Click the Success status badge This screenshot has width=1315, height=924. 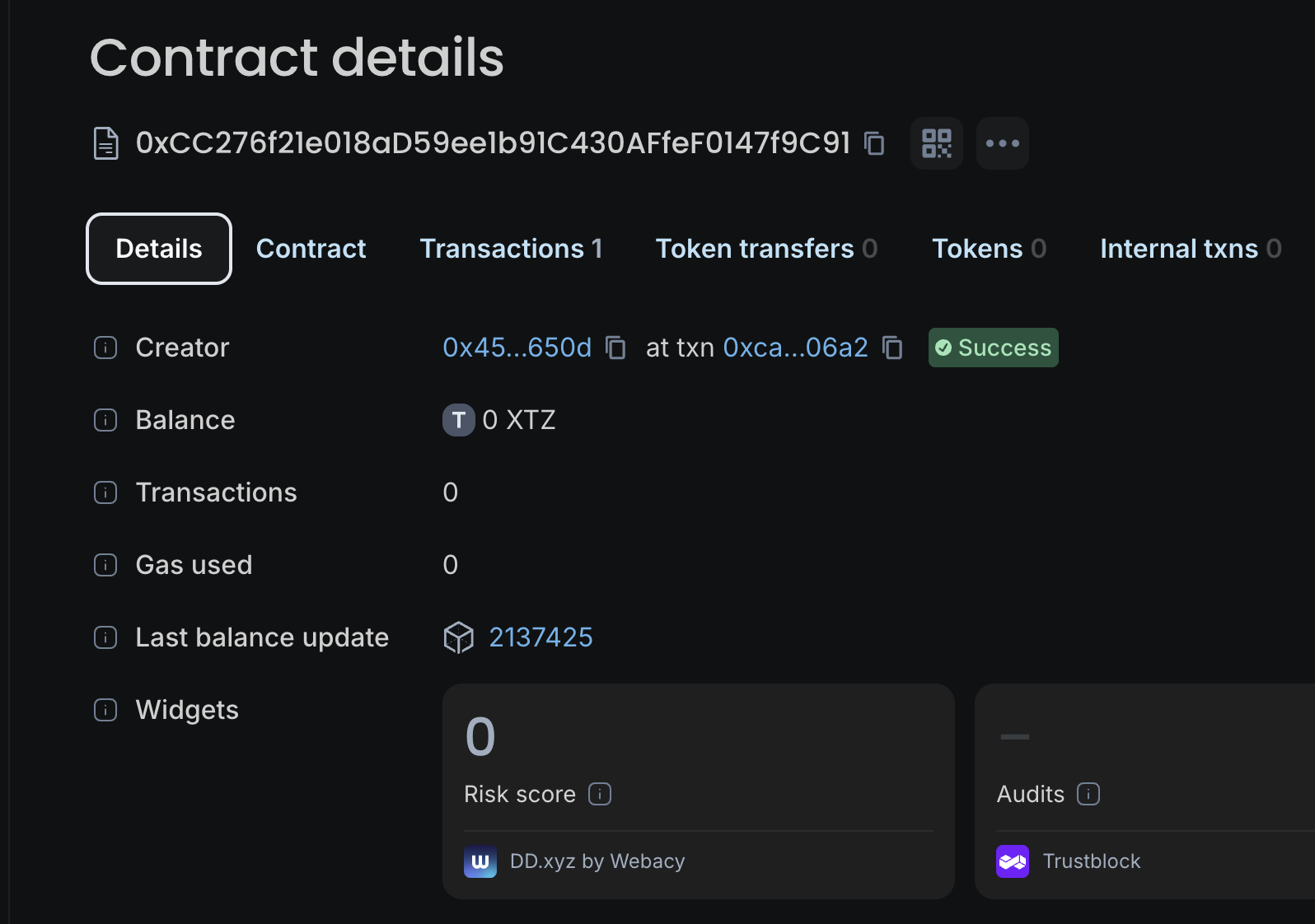tap(992, 348)
